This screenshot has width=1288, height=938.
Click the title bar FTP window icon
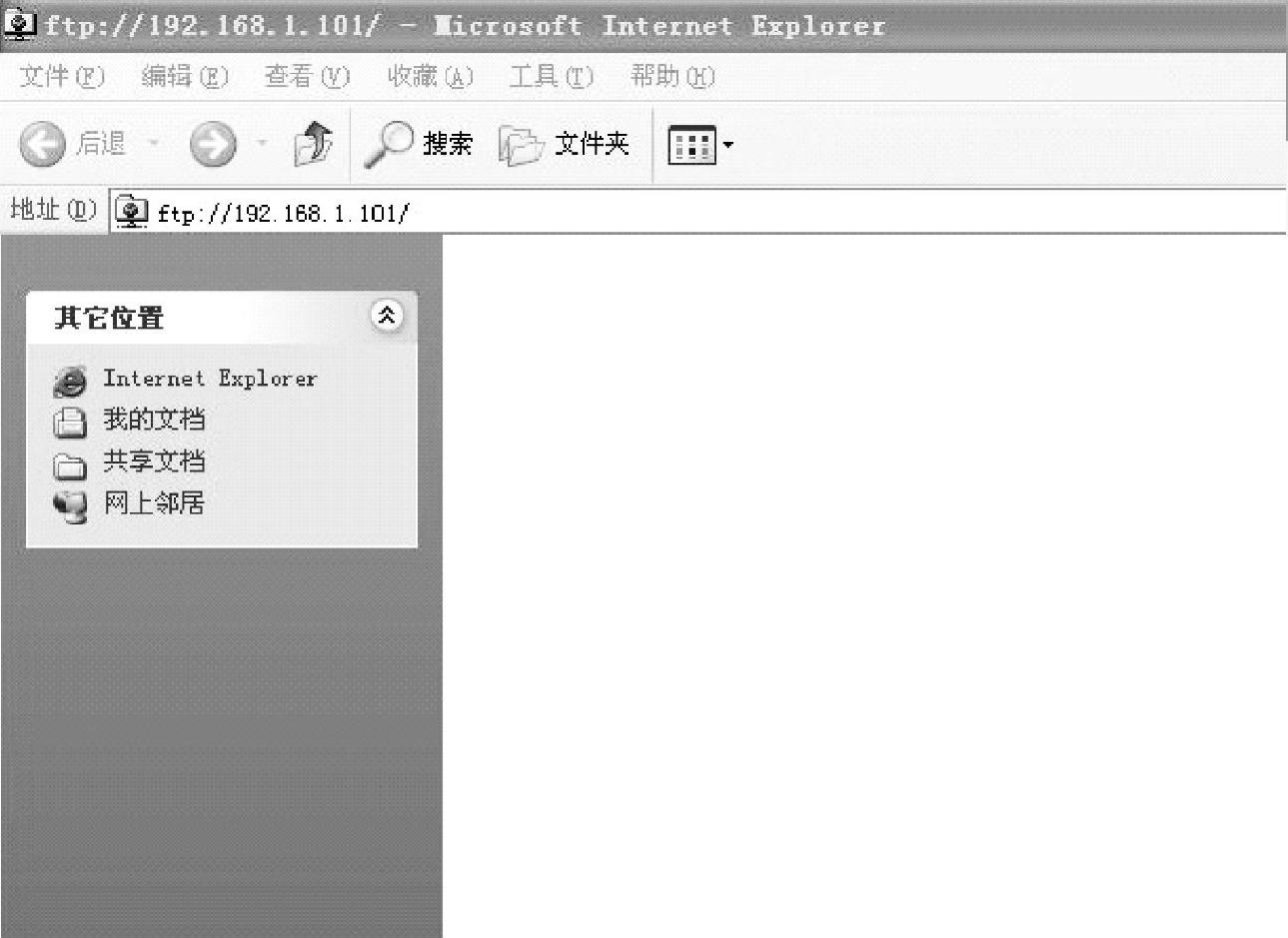coord(20,25)
